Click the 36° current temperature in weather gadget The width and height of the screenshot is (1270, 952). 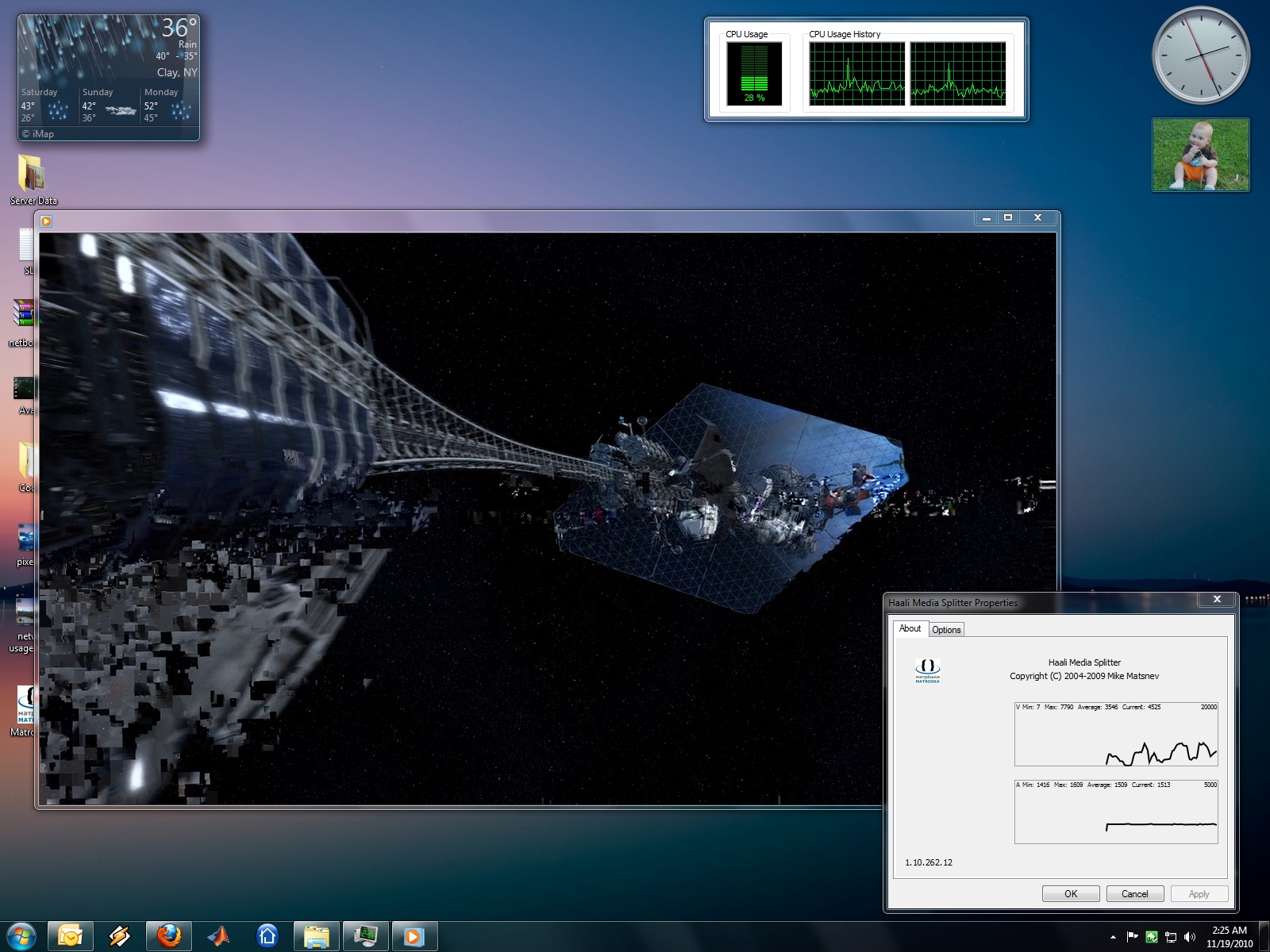(179, 28)
